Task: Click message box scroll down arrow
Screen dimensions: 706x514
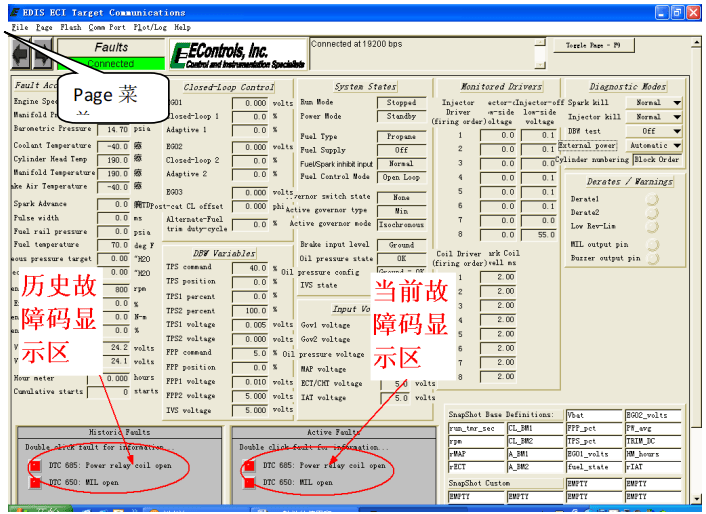Action: (x=540, y=65)
